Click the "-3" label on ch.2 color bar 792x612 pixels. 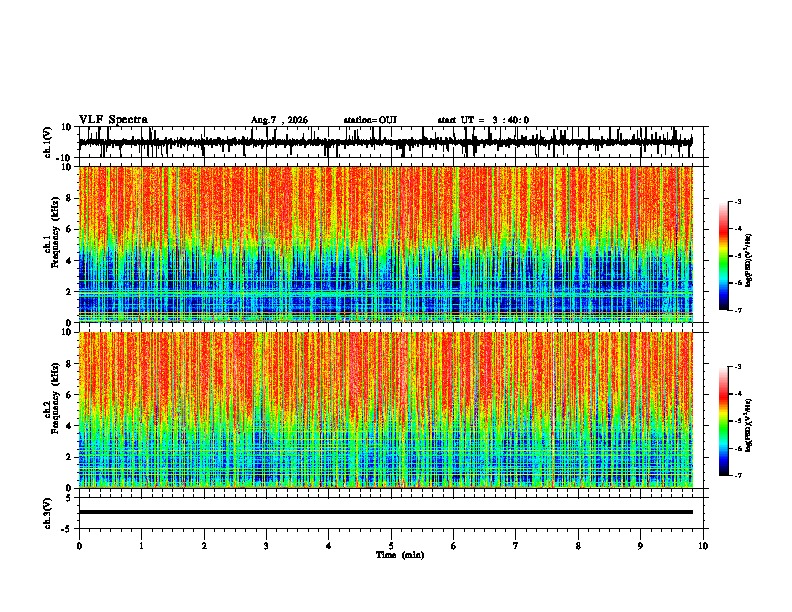pyautogui.click(x=738, y=367)
